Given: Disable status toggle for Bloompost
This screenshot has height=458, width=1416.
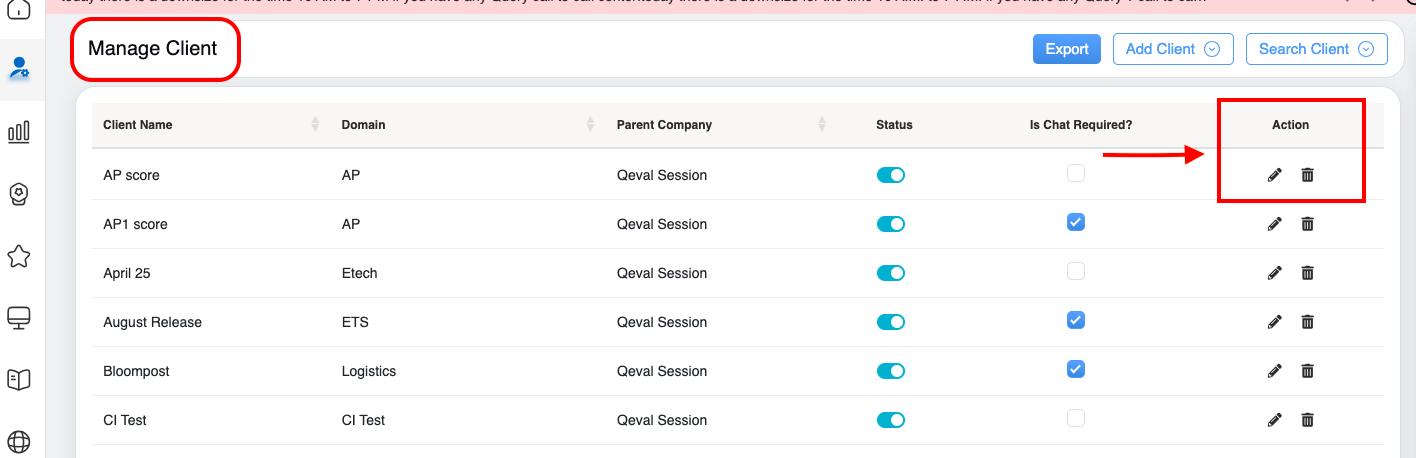Looking at the screenshot, I should [x=890, y=371].
